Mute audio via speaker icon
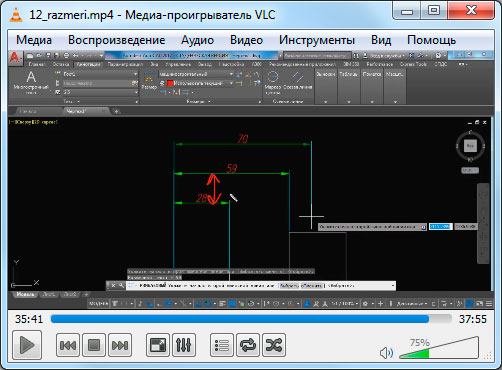This screenshot has height=370, width=502. [x=386, y=353]
